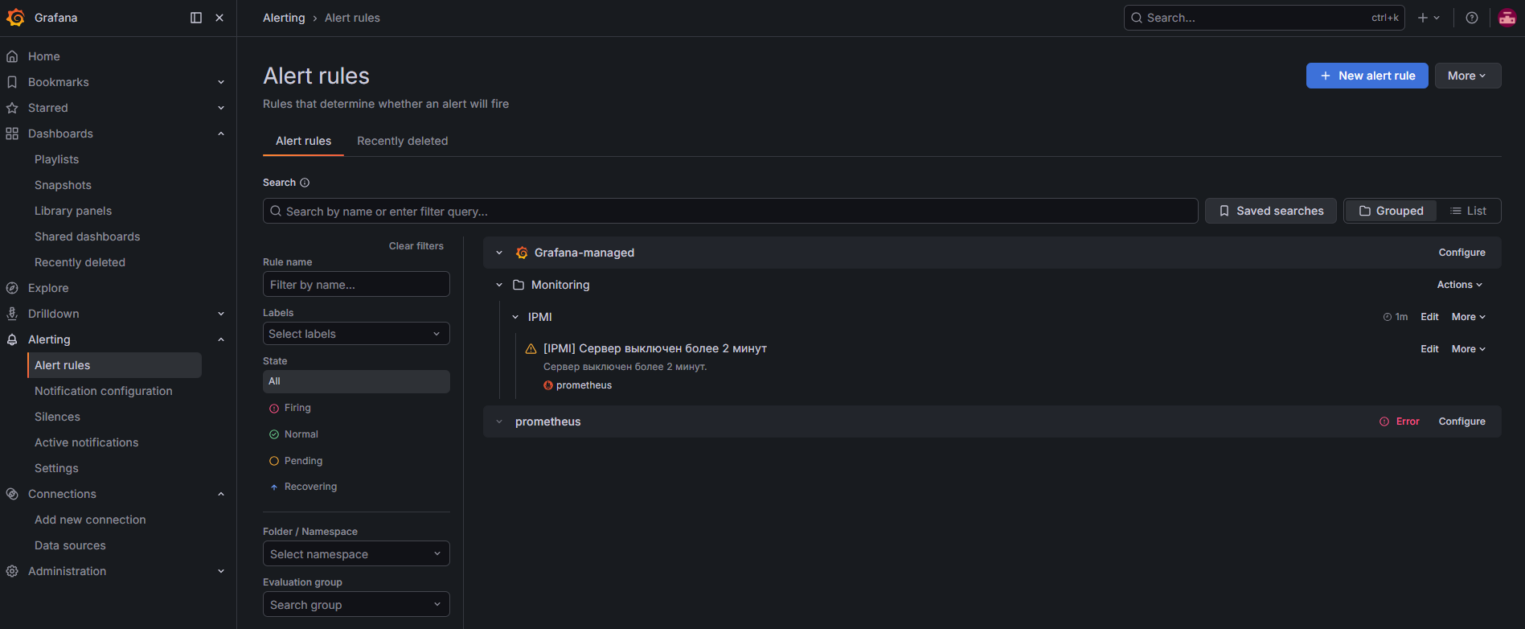
Task: Click the Explore compass icon
Action: 12,288
